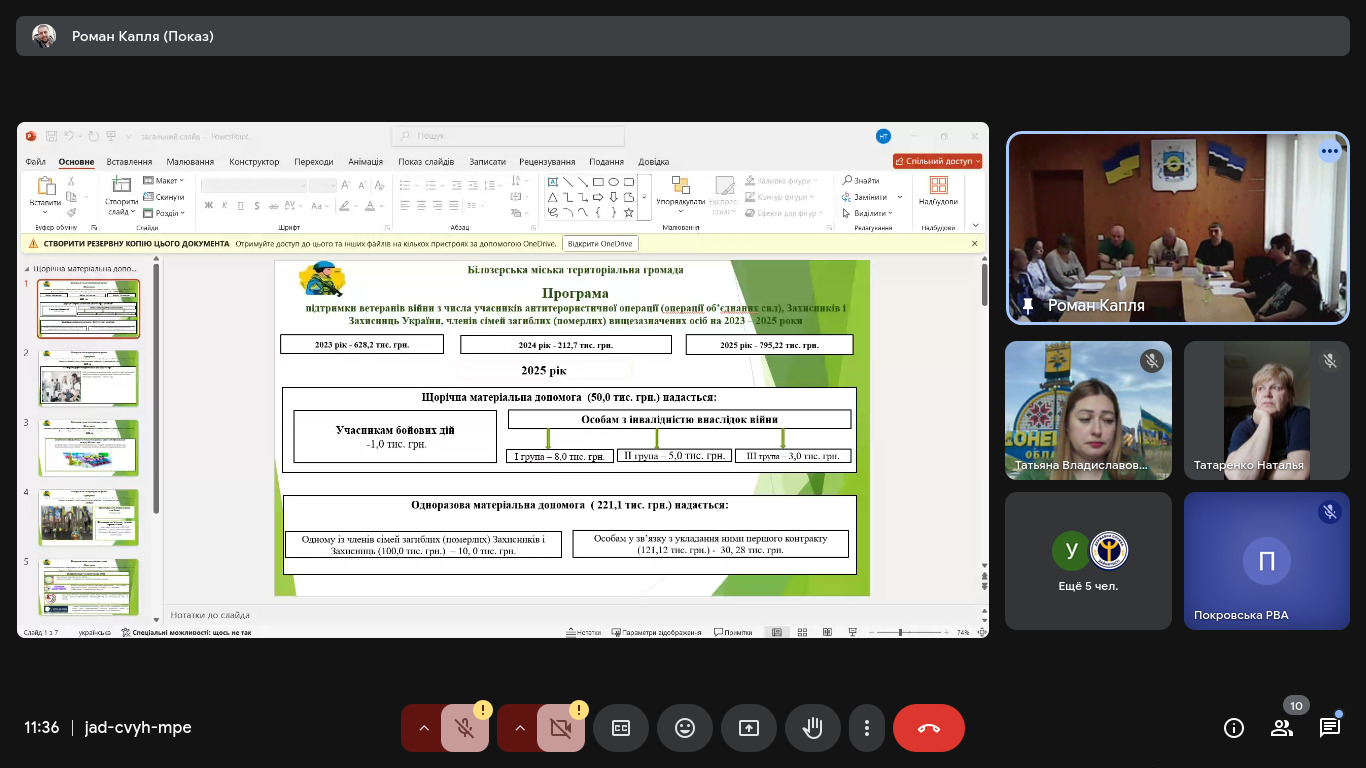Raise your hand in the meeting
Viewport: 1366px width, 768px height.
click(x=813, y=728)
